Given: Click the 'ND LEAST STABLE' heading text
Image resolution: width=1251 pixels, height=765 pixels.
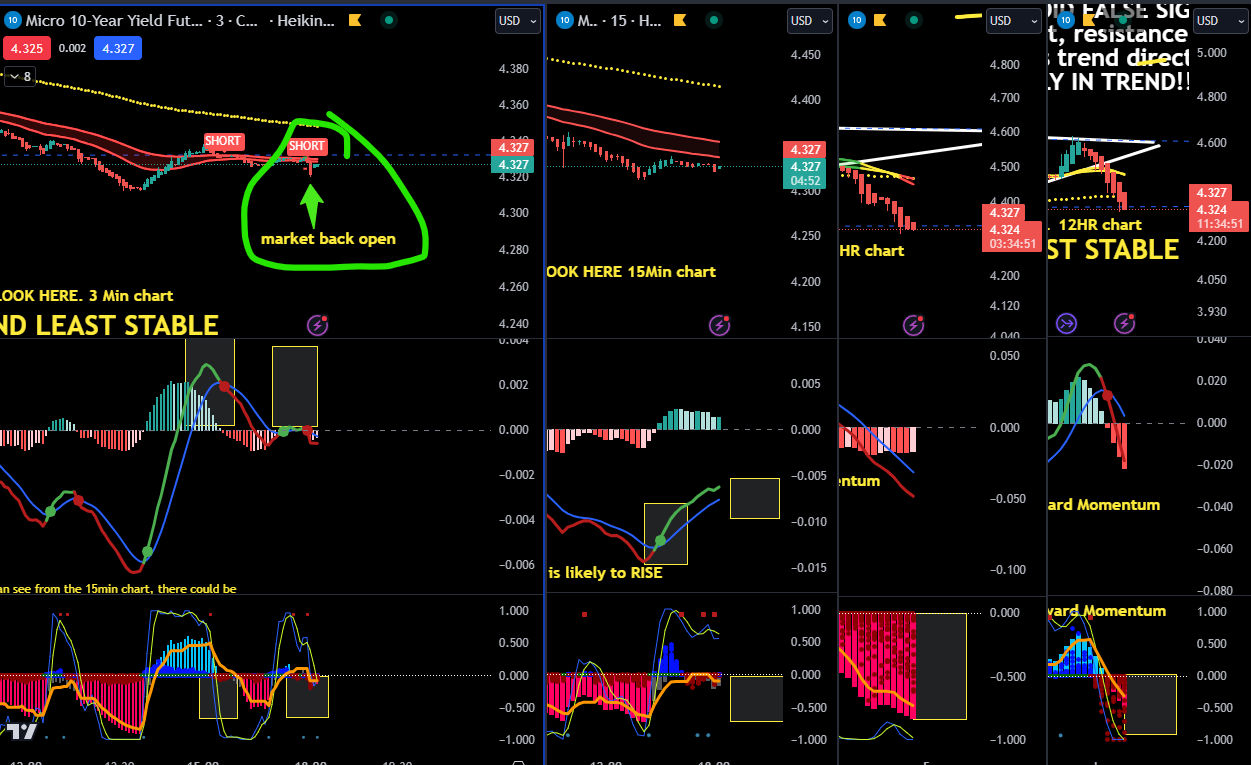Looking at the screenshot, I should 109,325.
